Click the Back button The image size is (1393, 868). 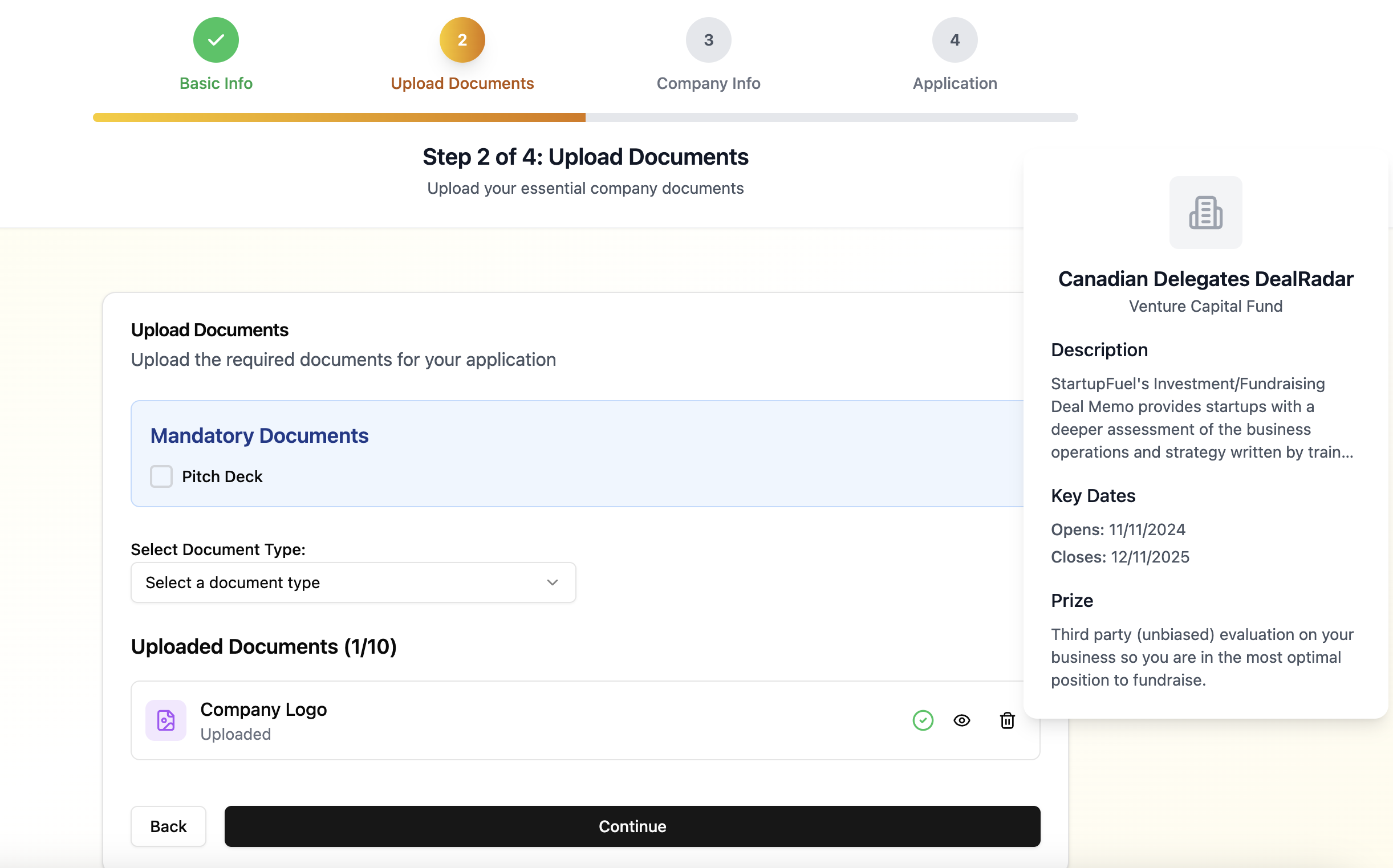(x=168, y=826)
